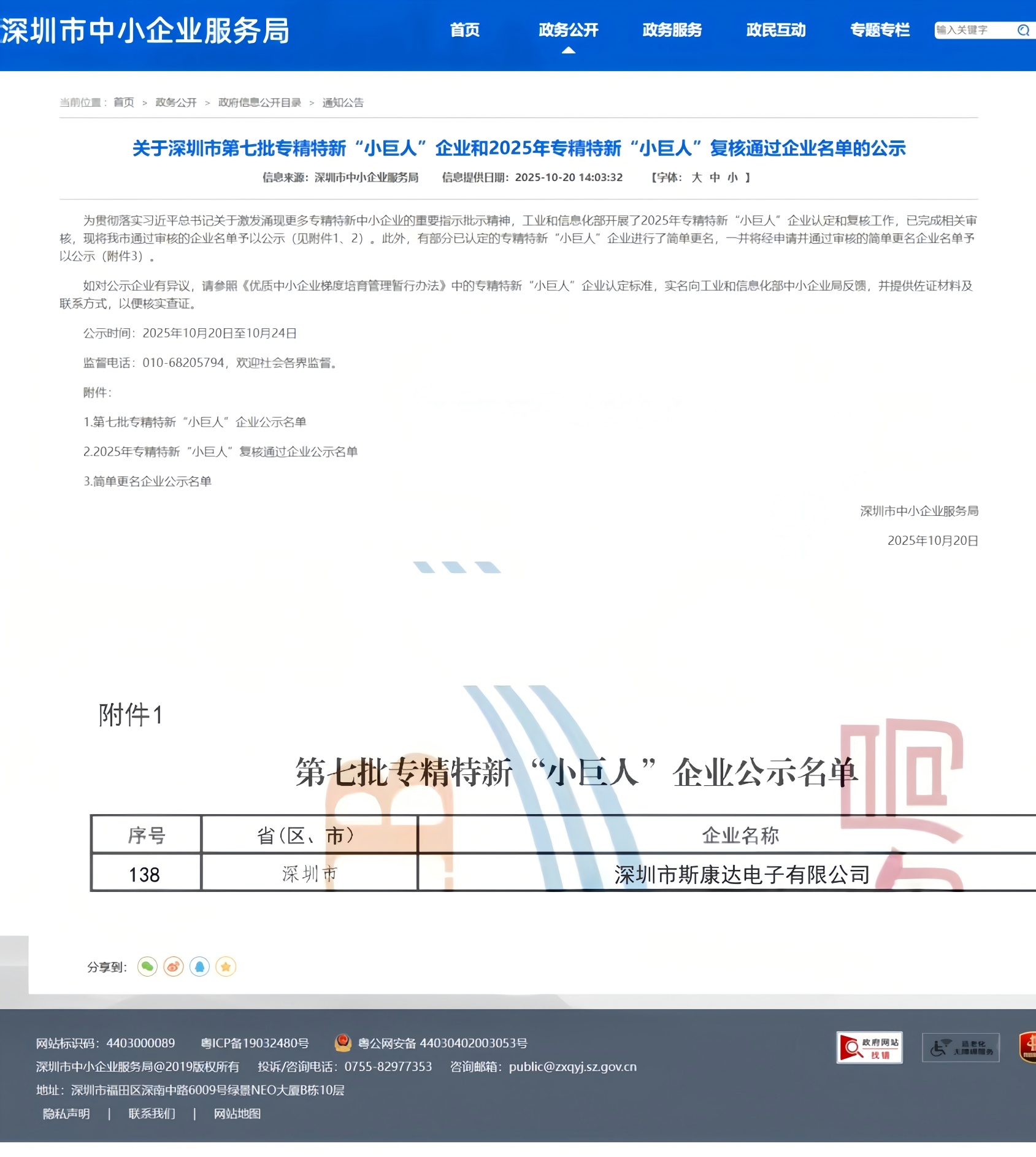This screenshot has height=1157, width=1036.
Task: Set font size to 小
Action: [732, 178]
